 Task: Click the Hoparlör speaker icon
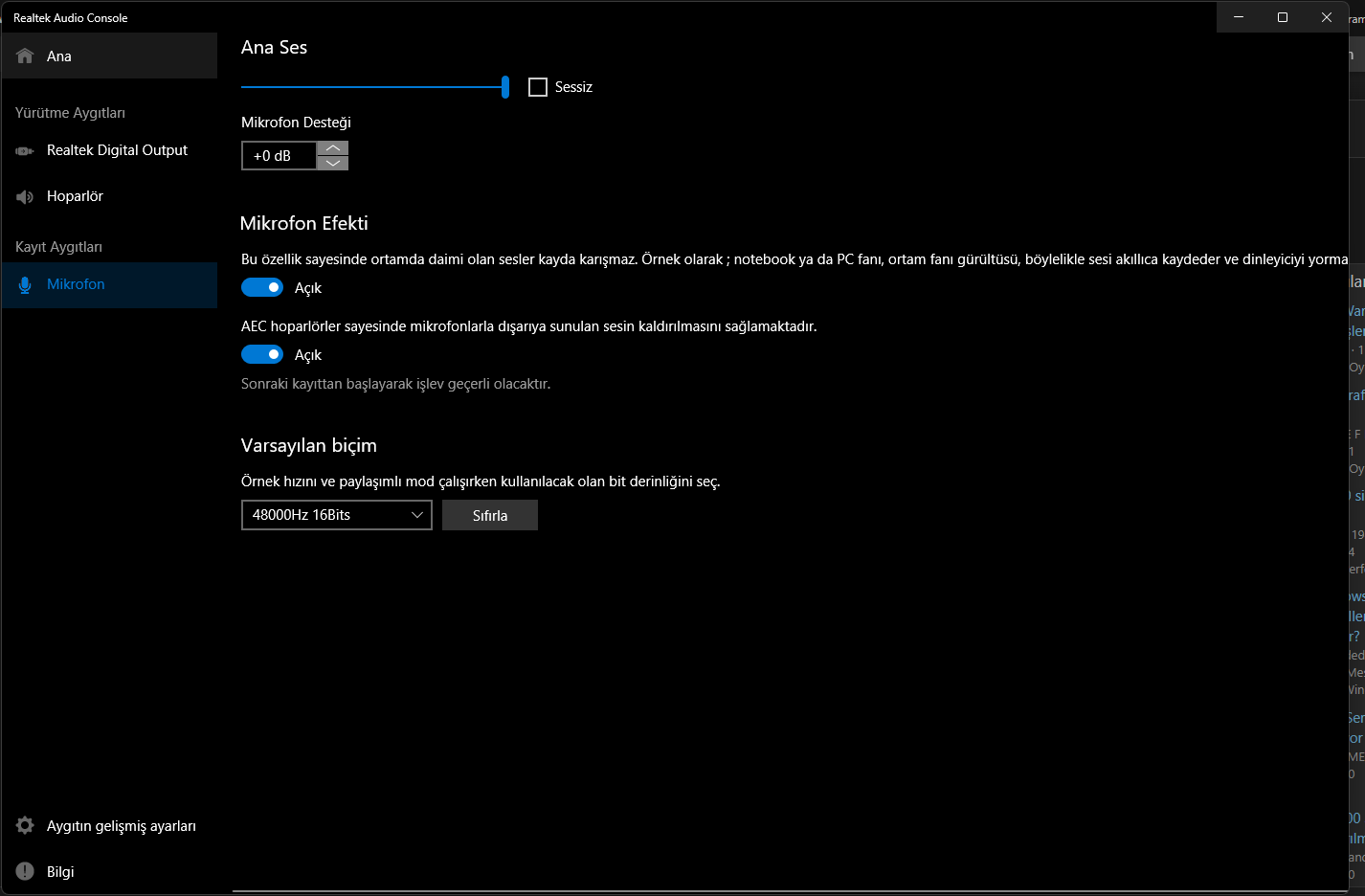[x=25, y=197]
